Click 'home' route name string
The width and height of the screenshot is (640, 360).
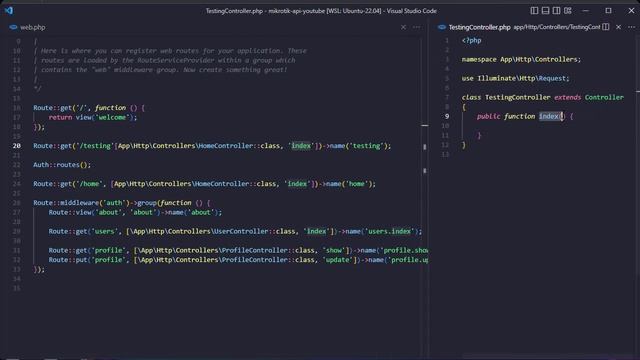coord(356,184)
